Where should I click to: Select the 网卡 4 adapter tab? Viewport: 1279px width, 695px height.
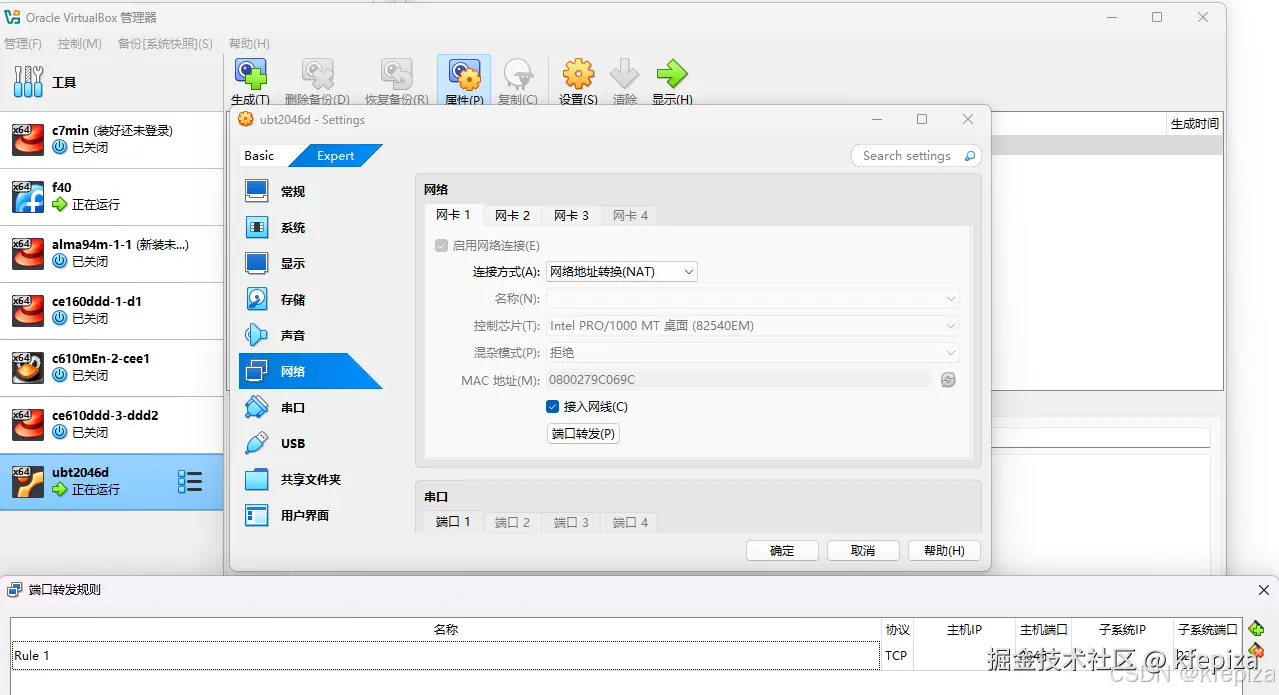coord(631,215)
